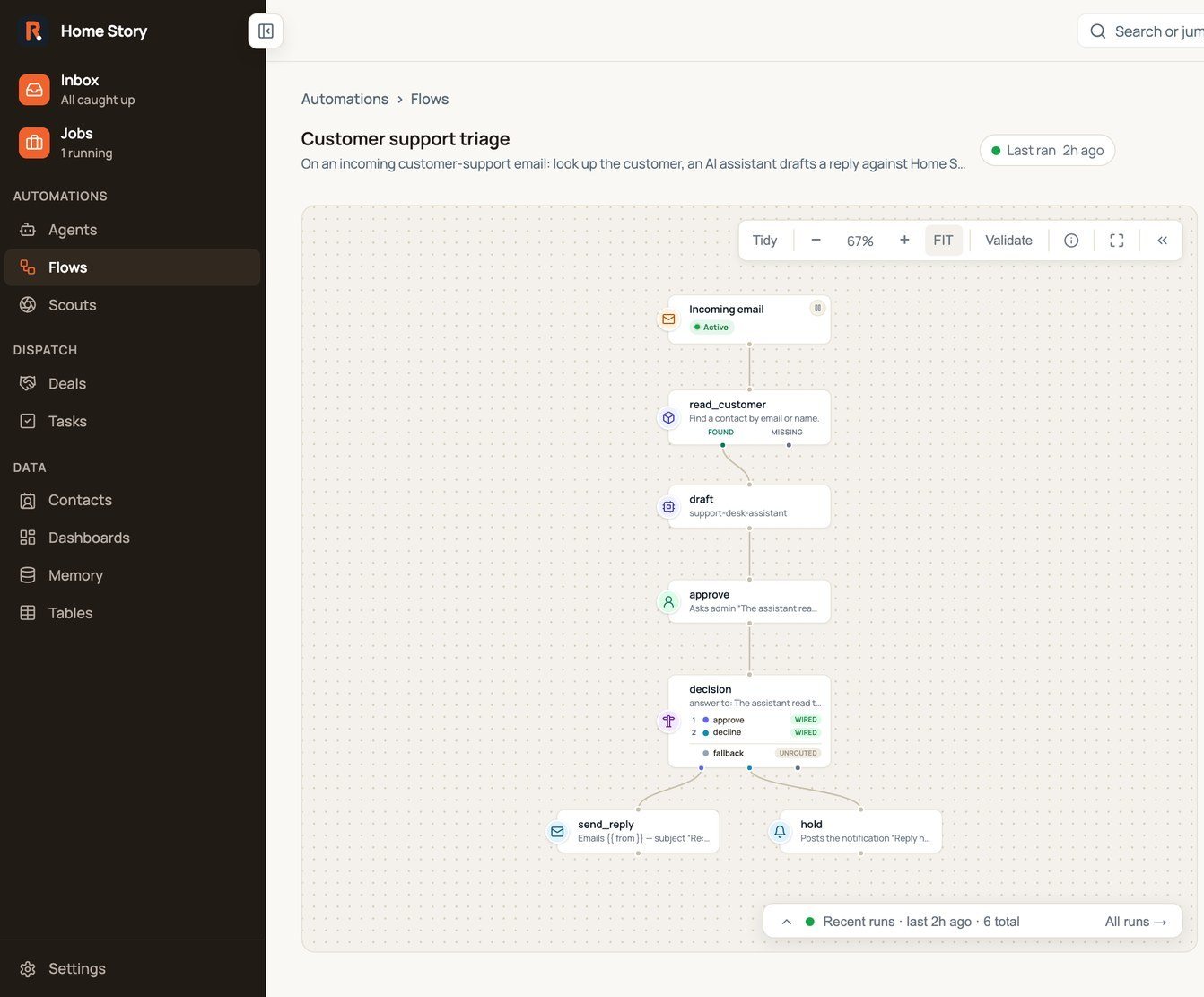Click the search magnifier icon
The height and width of the screenshot is (997, 1204).
click(1097, 31)
